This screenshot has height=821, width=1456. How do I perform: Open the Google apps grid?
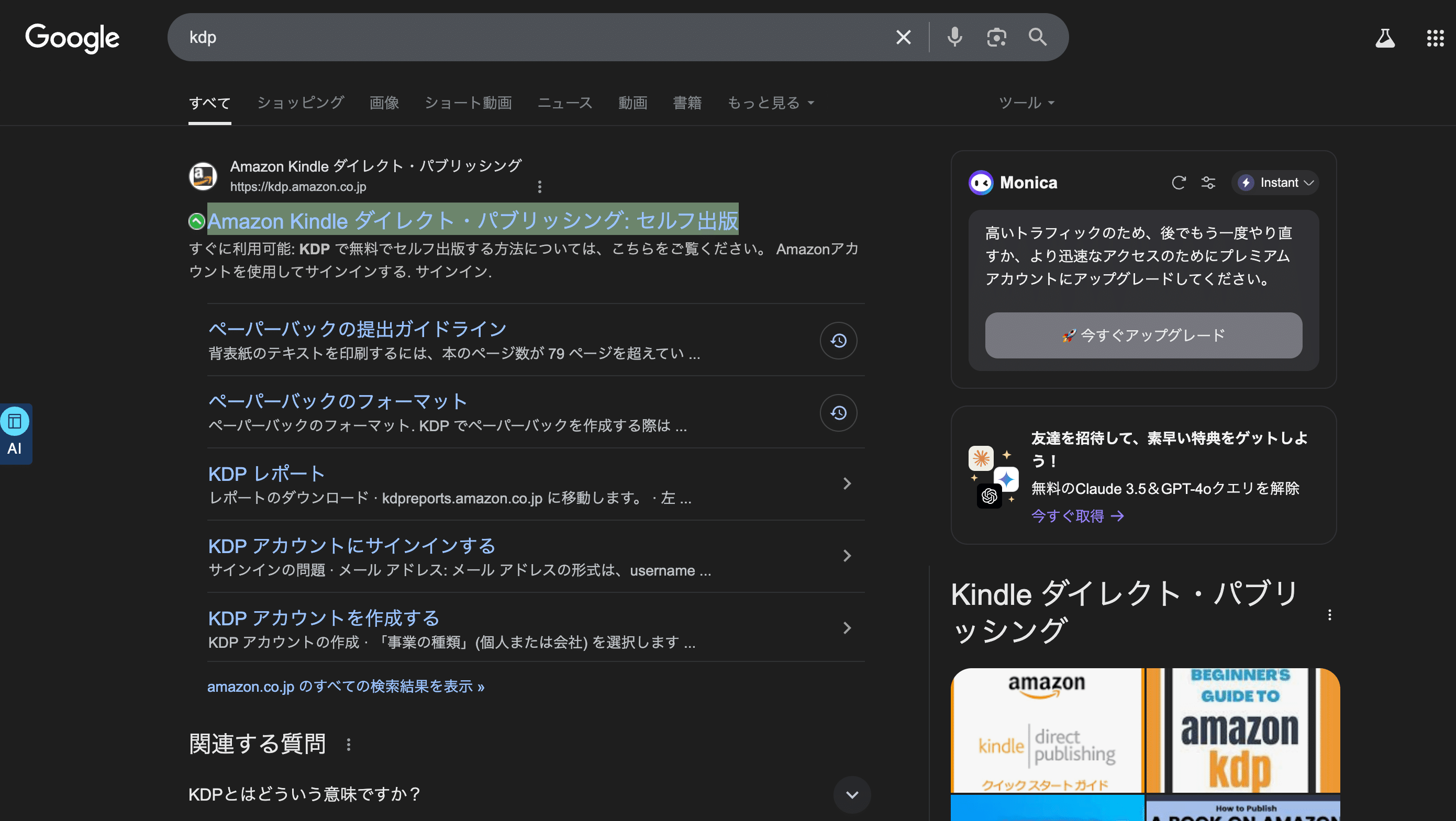click(1435, 37)
